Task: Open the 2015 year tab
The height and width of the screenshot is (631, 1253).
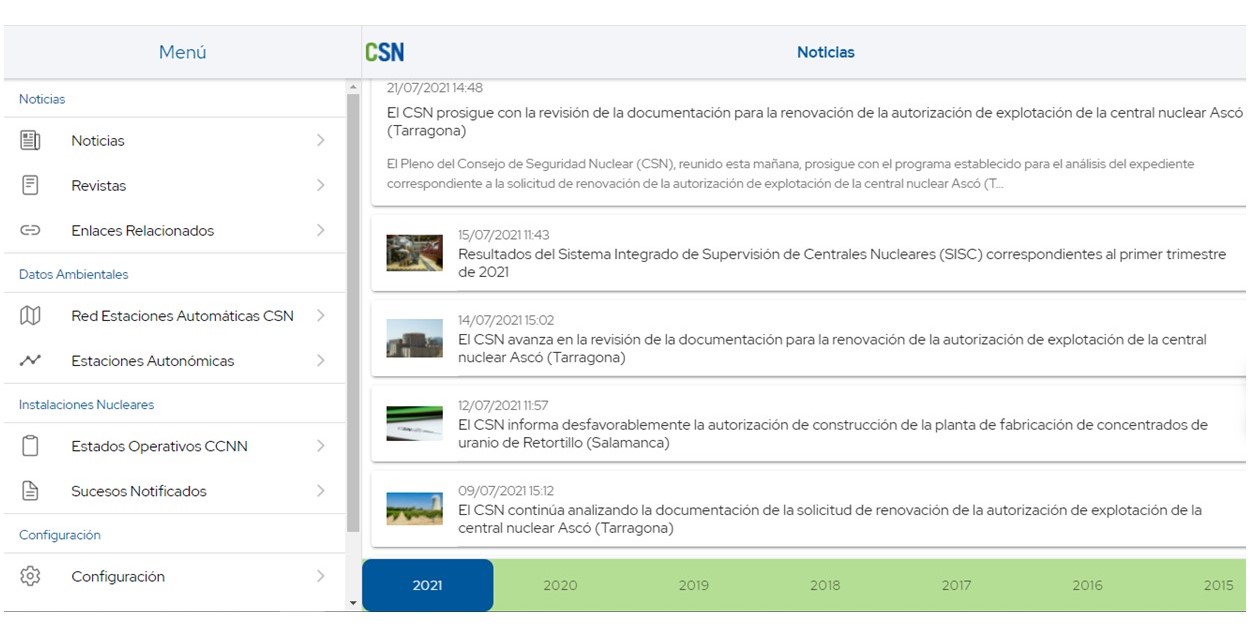Action: (1218, 585)
